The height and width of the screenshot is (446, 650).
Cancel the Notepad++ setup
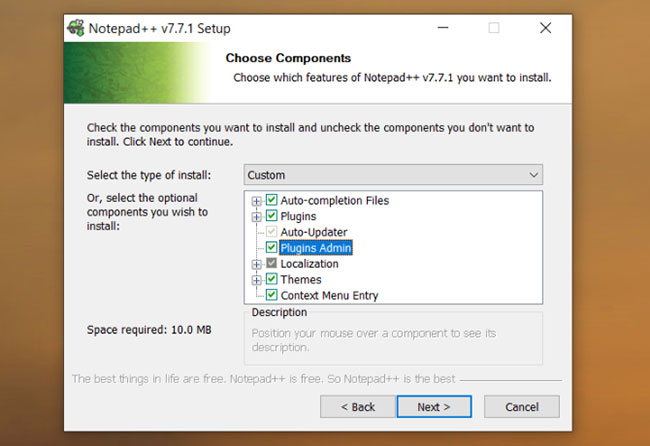pyautogui.click(x=521, y=407)
